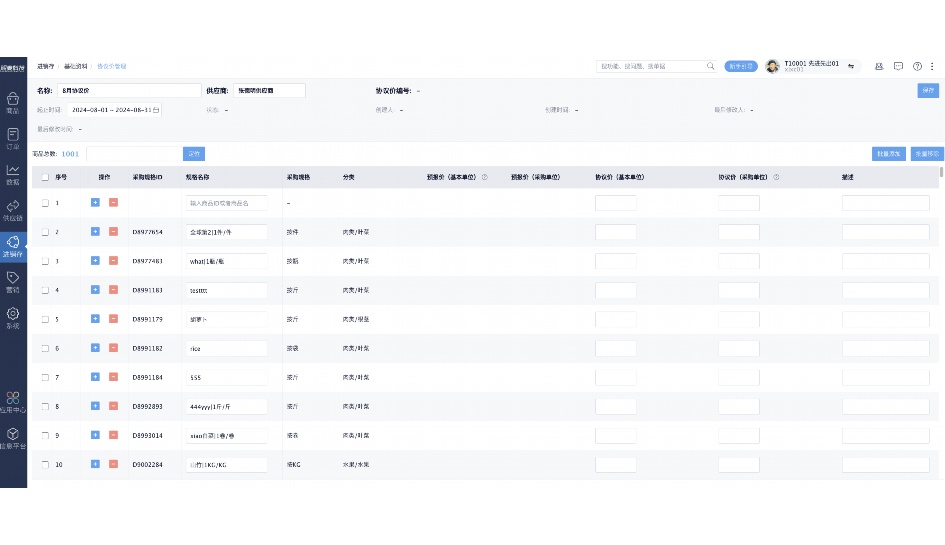Click the 进销存 breadcrumb item
Screen dimensions: 945x545
point(45,66)
